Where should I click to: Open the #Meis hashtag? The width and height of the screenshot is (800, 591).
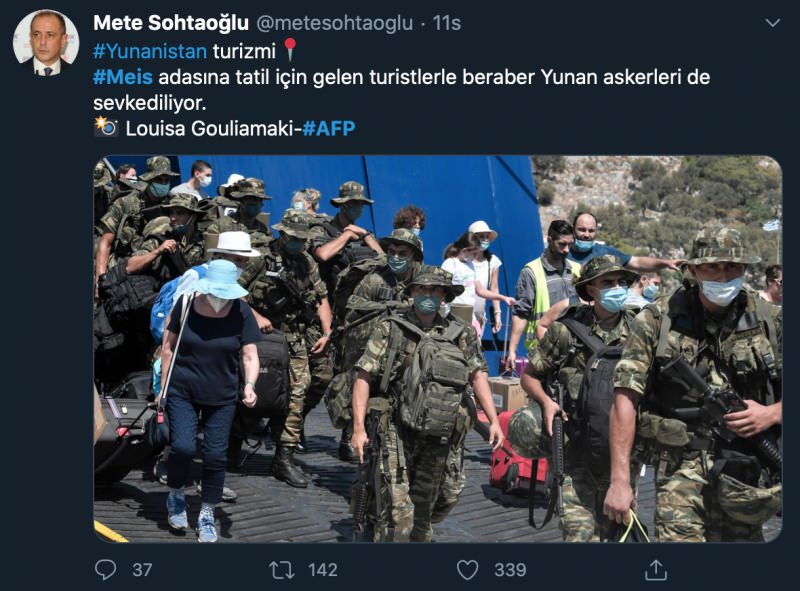(122, 77)
